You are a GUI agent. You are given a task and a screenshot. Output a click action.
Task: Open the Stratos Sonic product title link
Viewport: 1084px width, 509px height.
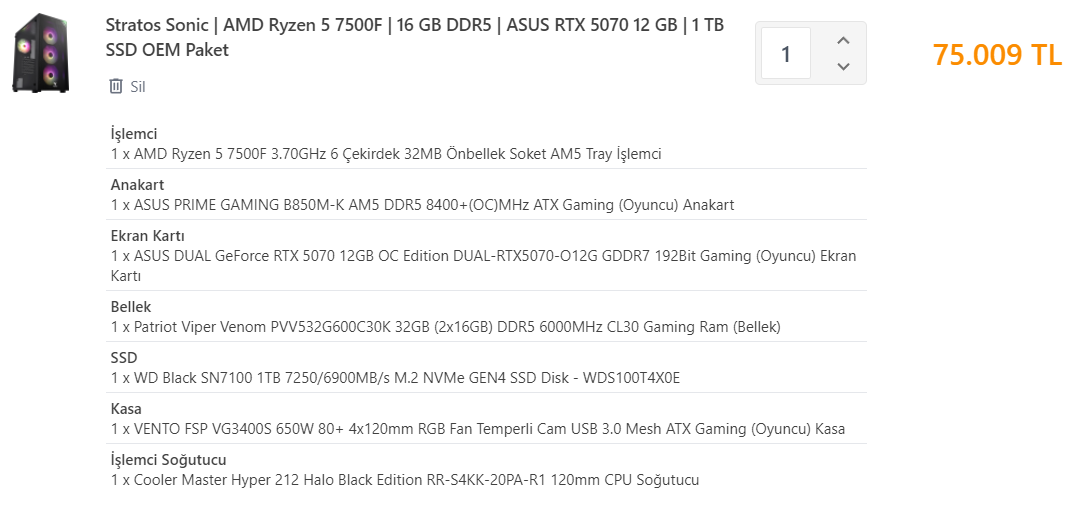click(414, 37)
